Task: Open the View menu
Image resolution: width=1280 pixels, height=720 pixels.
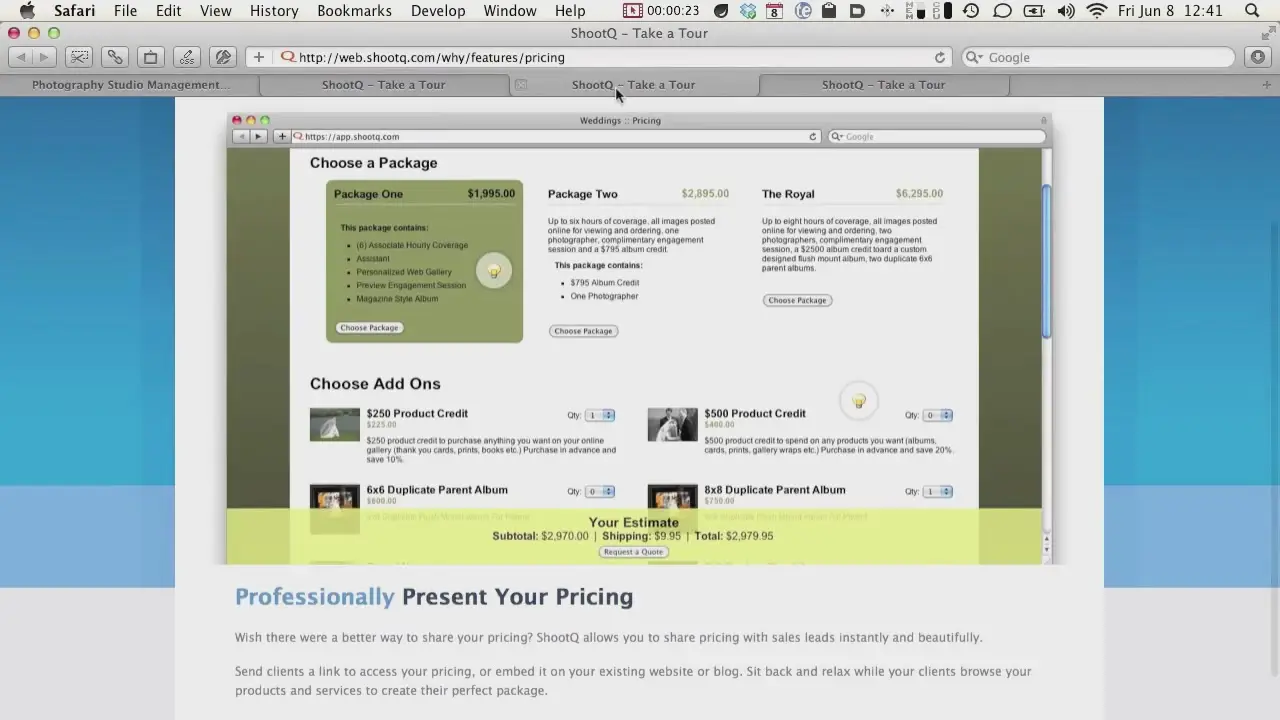Action: click(215, 11)
